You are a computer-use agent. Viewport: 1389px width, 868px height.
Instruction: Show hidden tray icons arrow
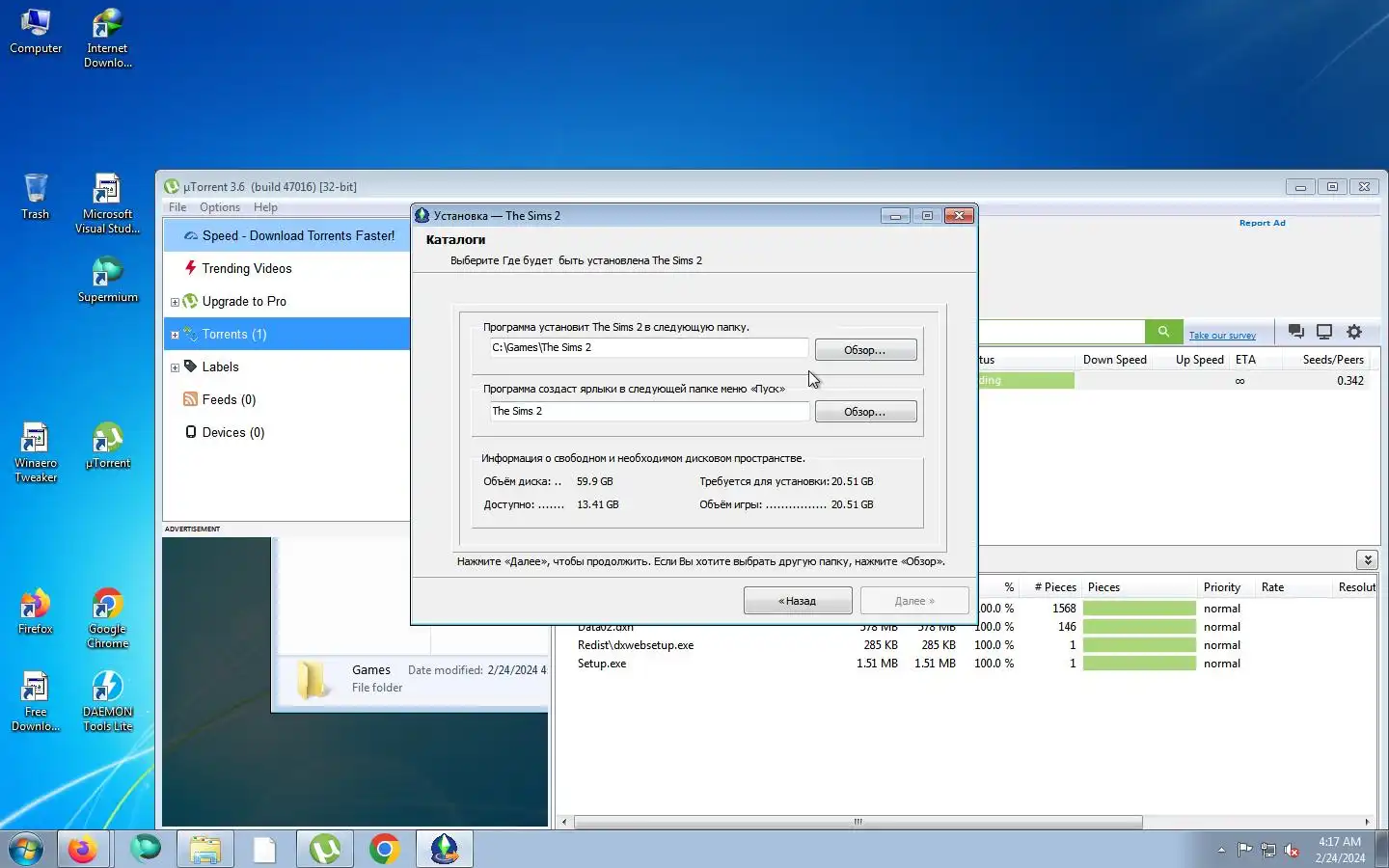[x=1221, y=850]
